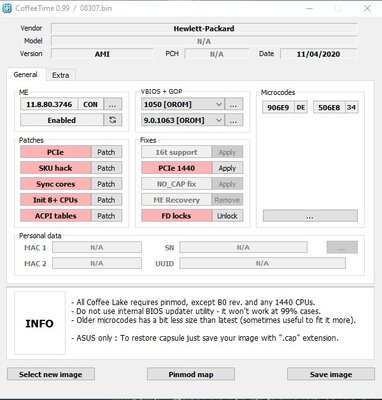Open the Microcodes browse button
The width and height of the screenshot is (382, 400).
click(x=310, y=216)
